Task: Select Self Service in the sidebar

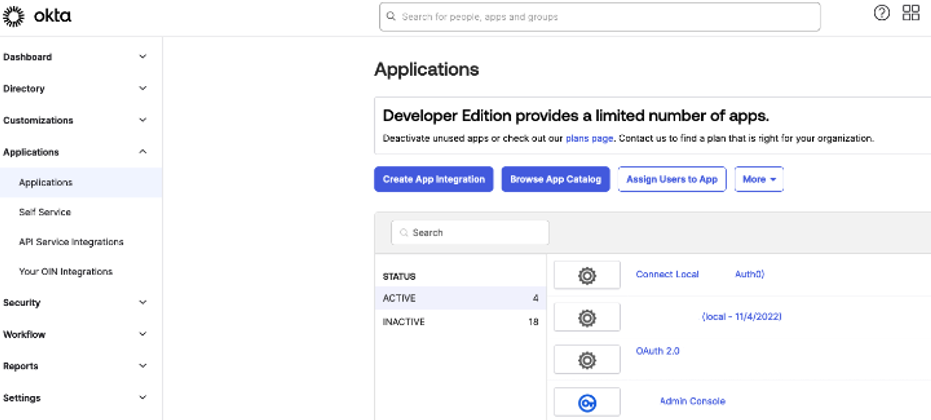Action: coord(45,212)
